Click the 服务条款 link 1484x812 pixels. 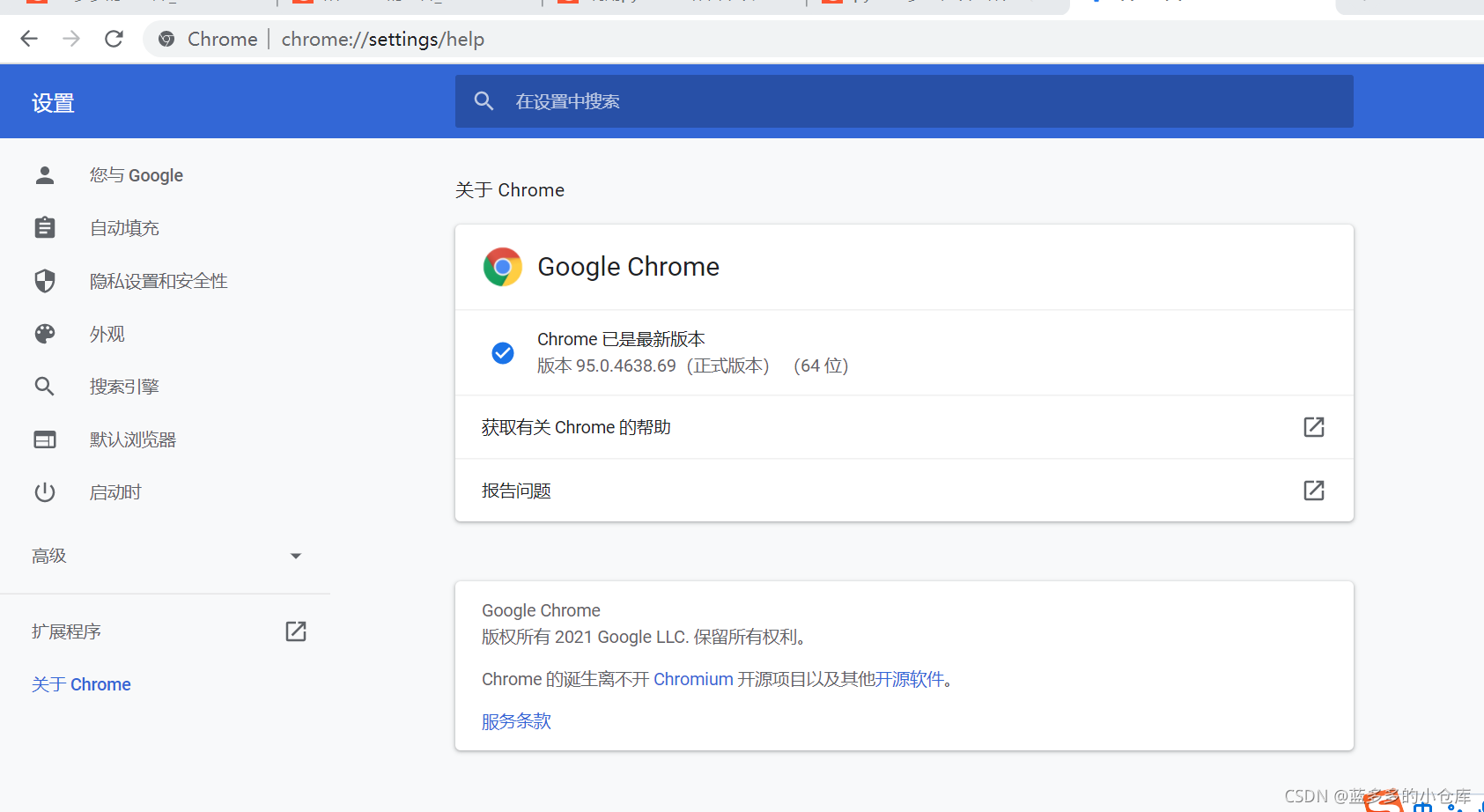(x=515, y=720)
